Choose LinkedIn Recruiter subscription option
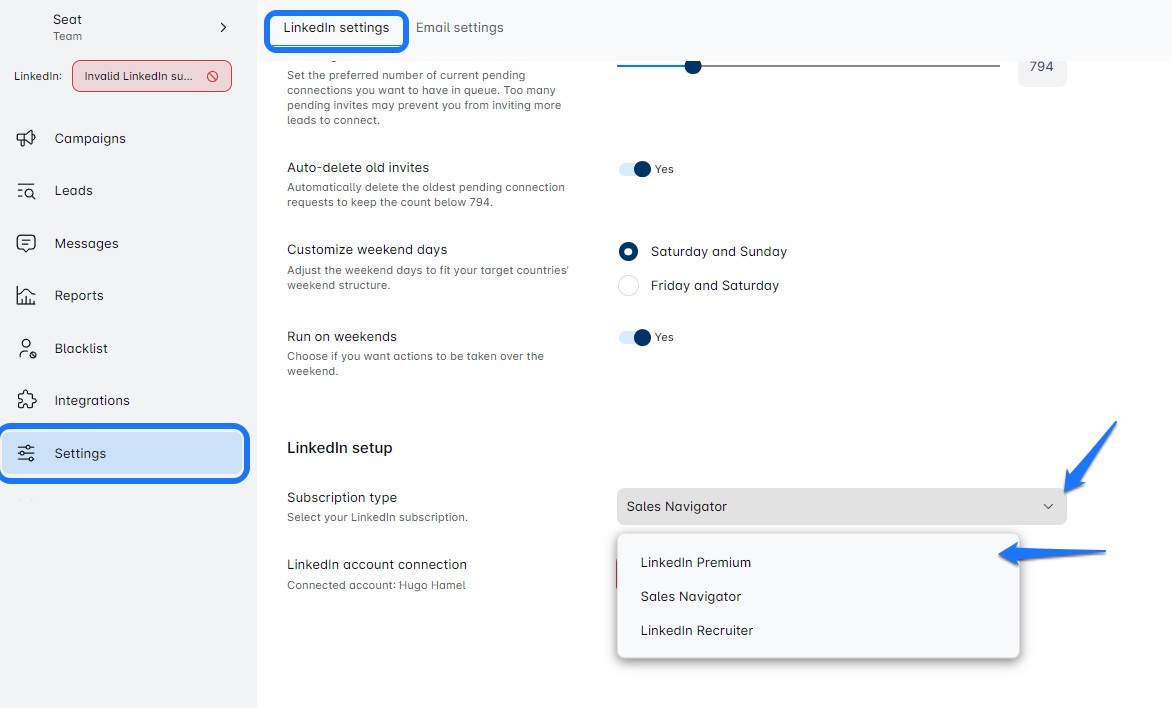 [x=697, y=630]
